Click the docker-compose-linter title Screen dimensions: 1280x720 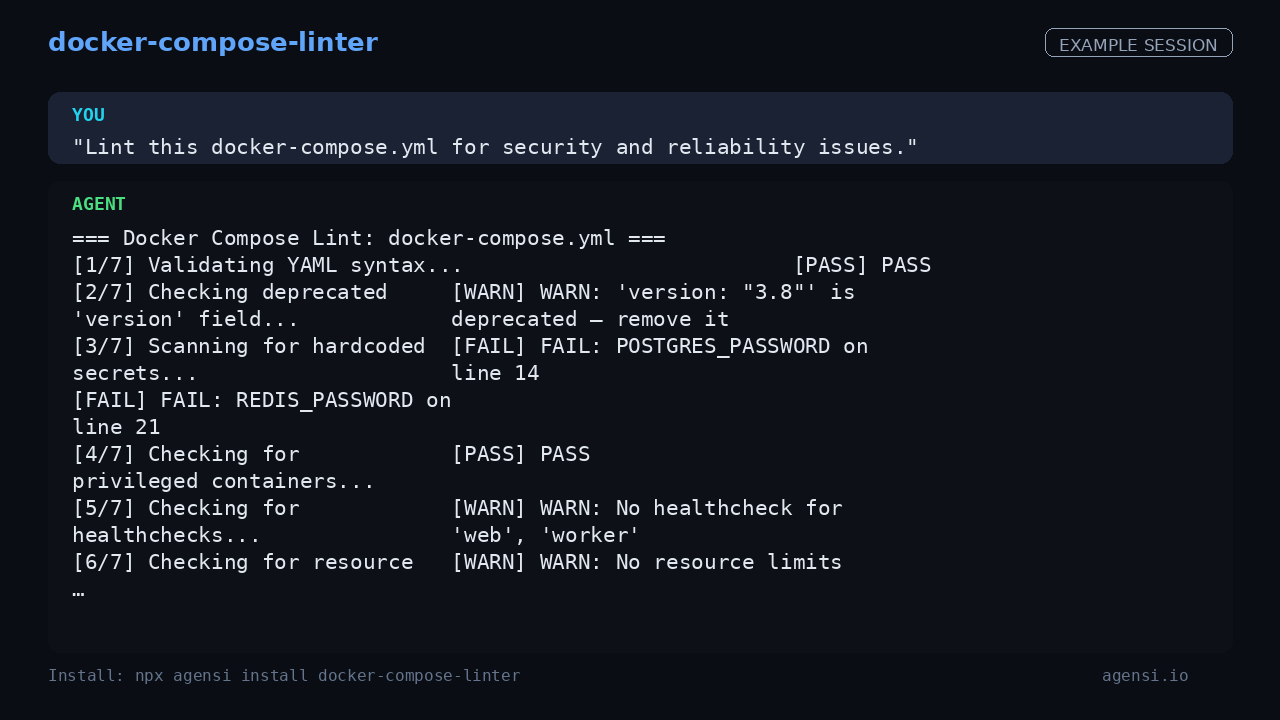coord(213,42)
